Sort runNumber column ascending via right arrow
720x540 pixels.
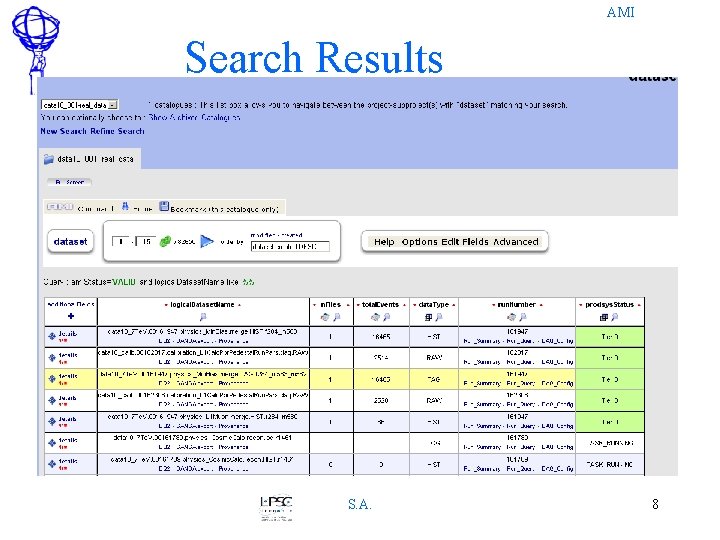541,305
